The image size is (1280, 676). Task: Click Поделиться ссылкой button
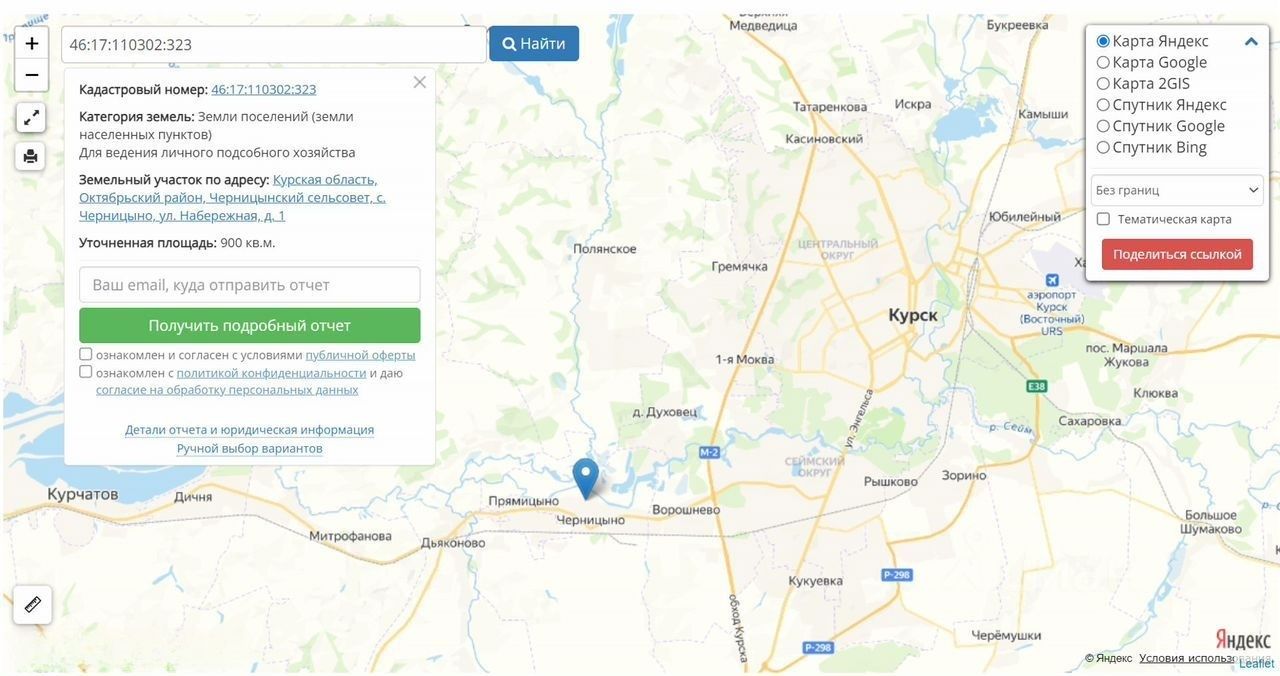click(x=1177, y=254)
